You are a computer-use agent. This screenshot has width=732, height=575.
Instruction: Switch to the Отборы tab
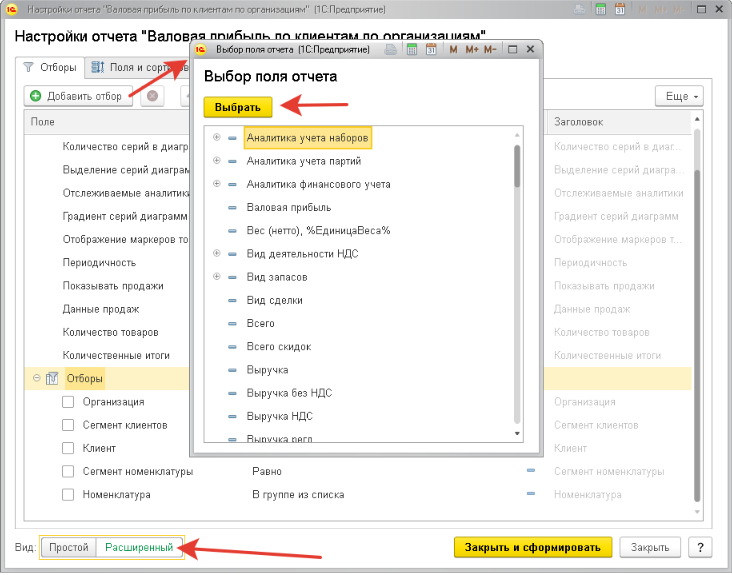[50, 68]
